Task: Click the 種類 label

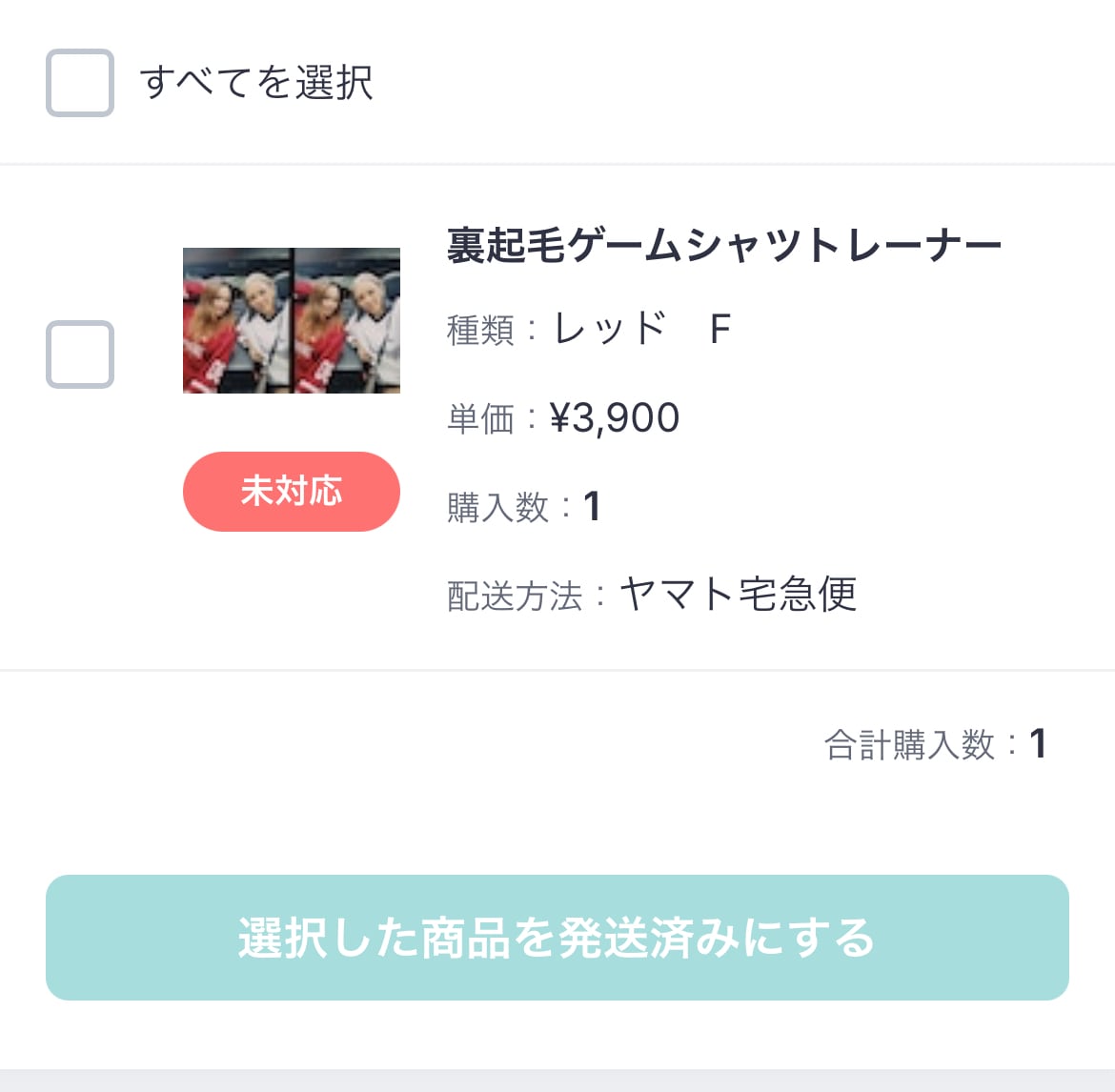Action: [x=480, y=331]
